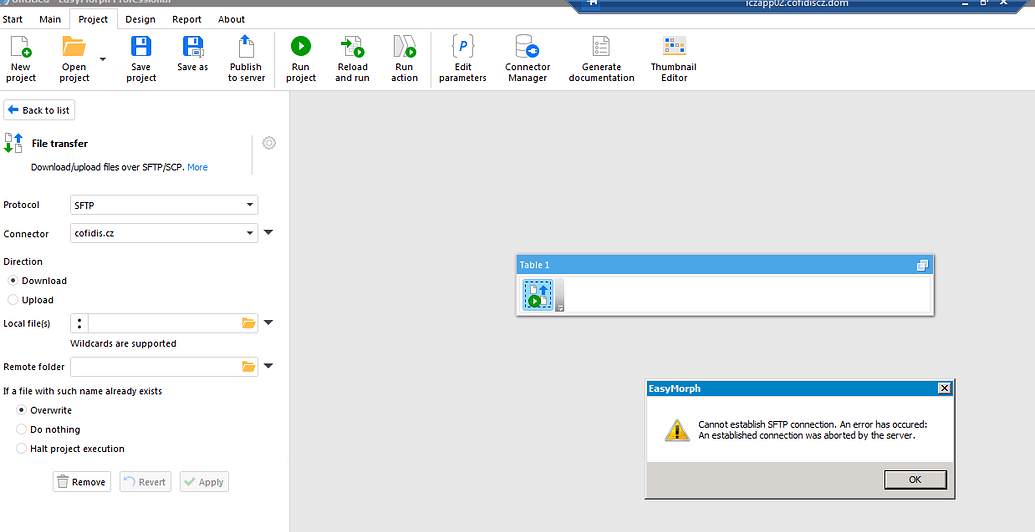Publish to server
The width and height of the screenshot is (1035, 532).
[x=246, y=59]
